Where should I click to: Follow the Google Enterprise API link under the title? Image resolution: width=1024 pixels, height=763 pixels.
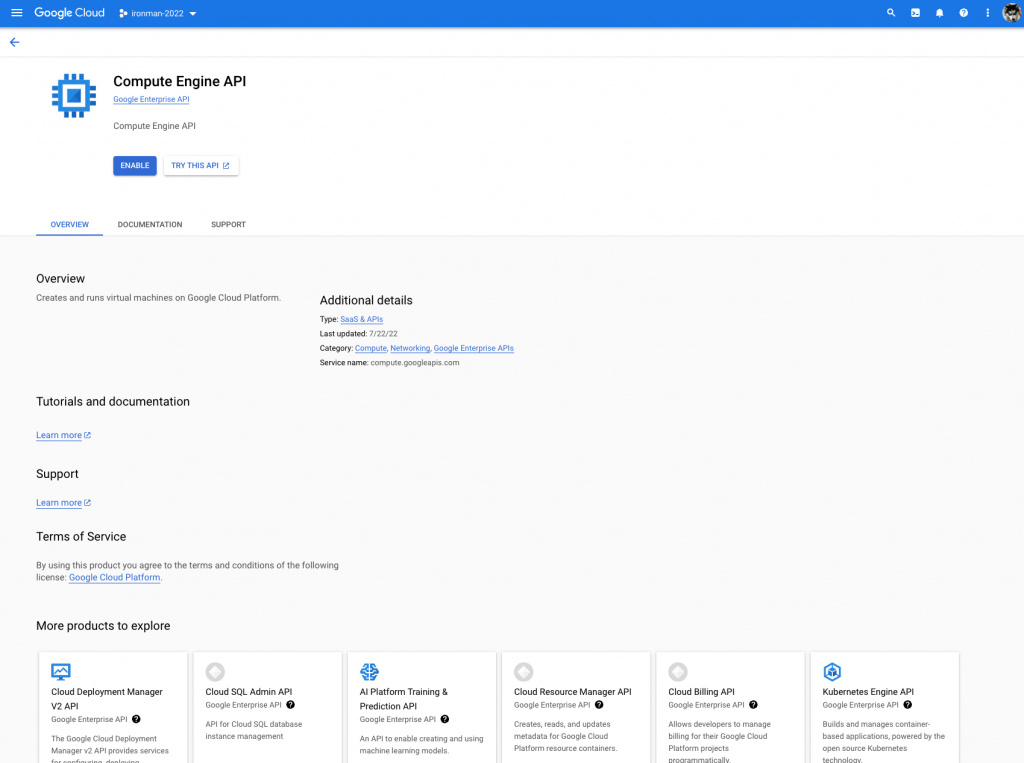point(152,99)
